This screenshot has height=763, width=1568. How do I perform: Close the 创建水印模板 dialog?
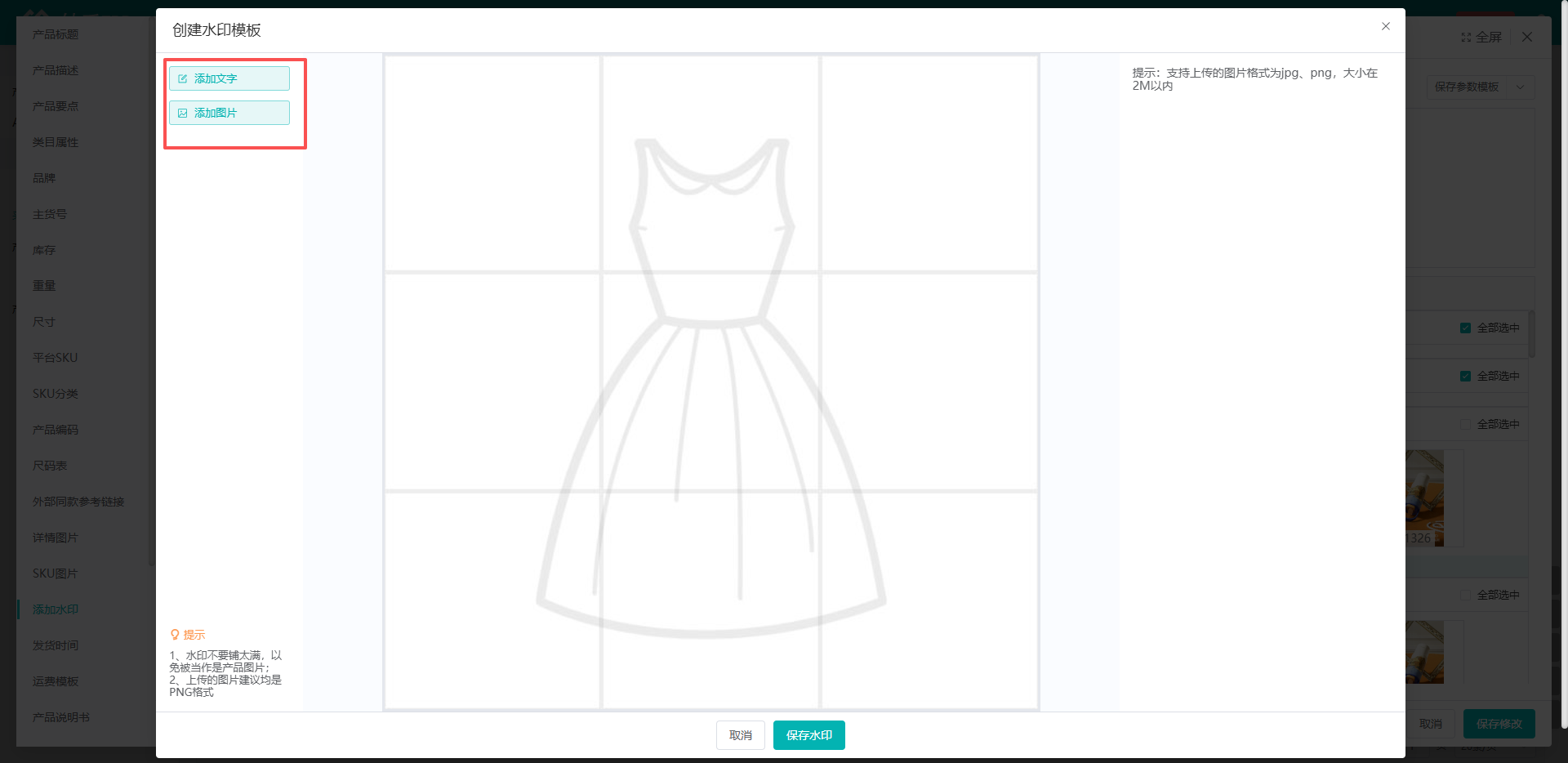coord(1386,26)
